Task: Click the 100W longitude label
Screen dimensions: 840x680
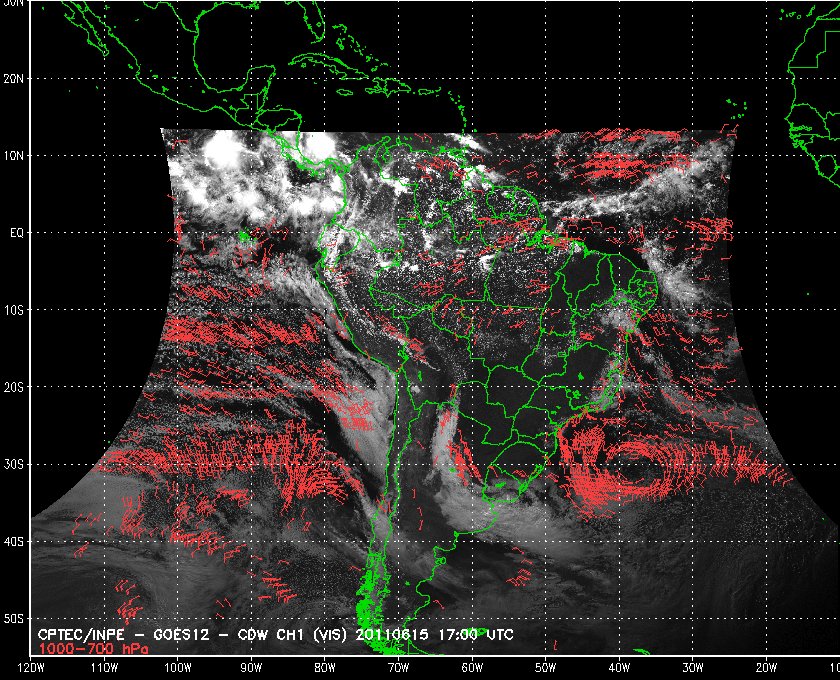Action: [177, 668]
